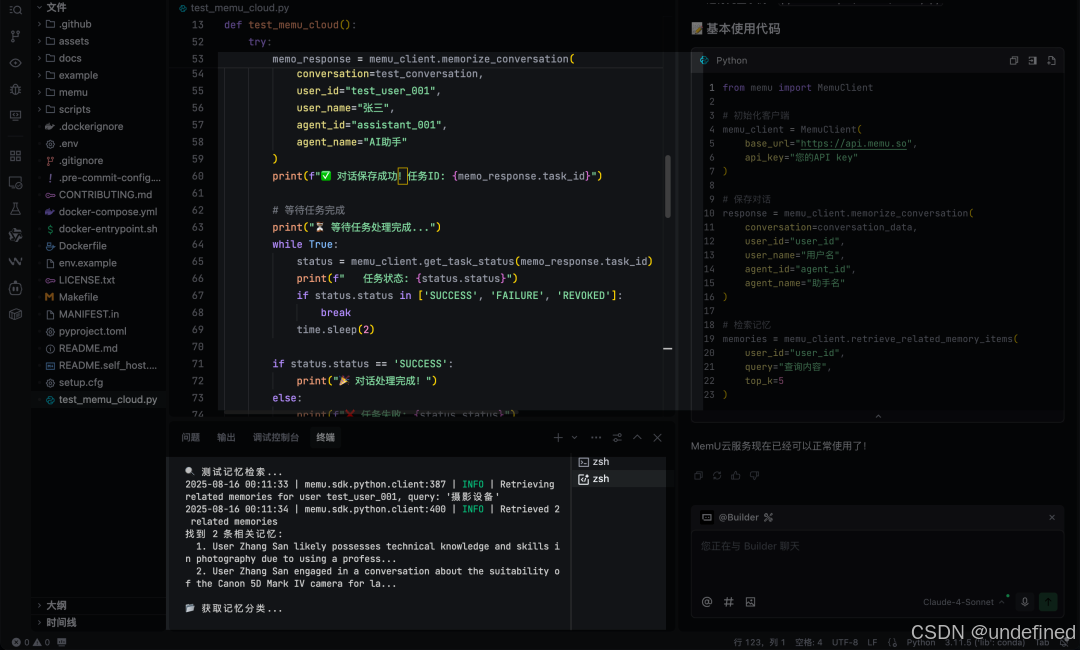Copy the Python code block
Viewport: 1080px width, 650px height.
click(1014, 61)
